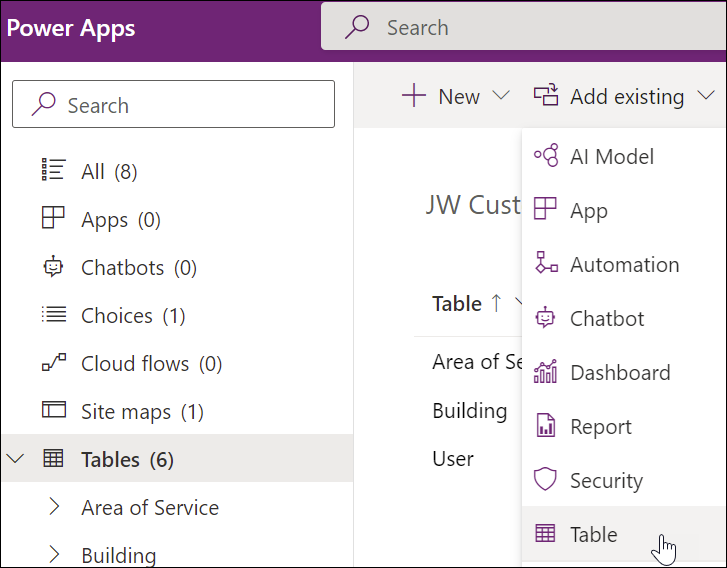This screenshot has width=727, height=568.
Task: Select Tables (6) in the sidebar
Action: tap(177, 459)
